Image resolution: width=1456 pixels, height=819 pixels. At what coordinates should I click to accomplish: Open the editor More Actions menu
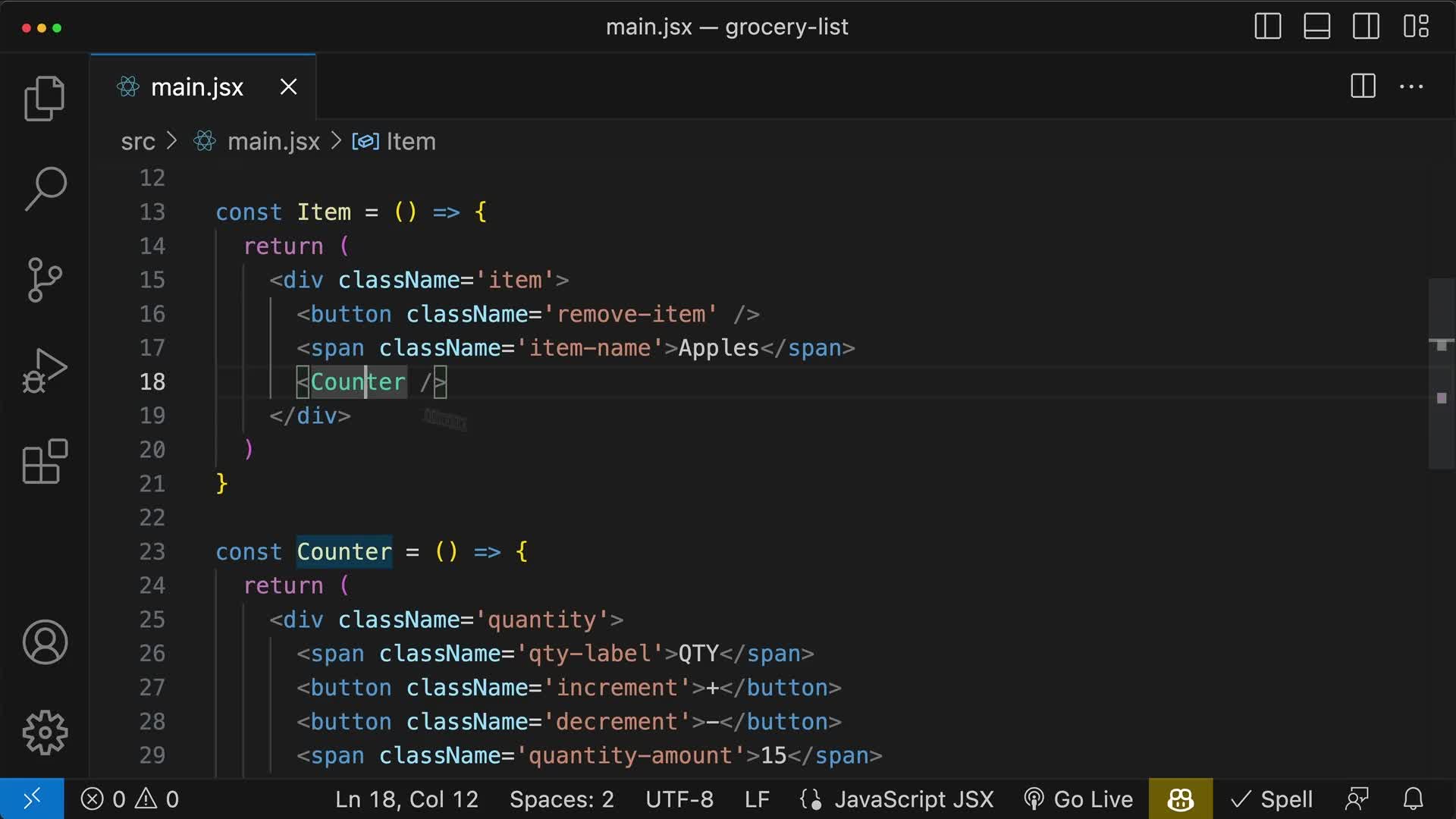1412,86
